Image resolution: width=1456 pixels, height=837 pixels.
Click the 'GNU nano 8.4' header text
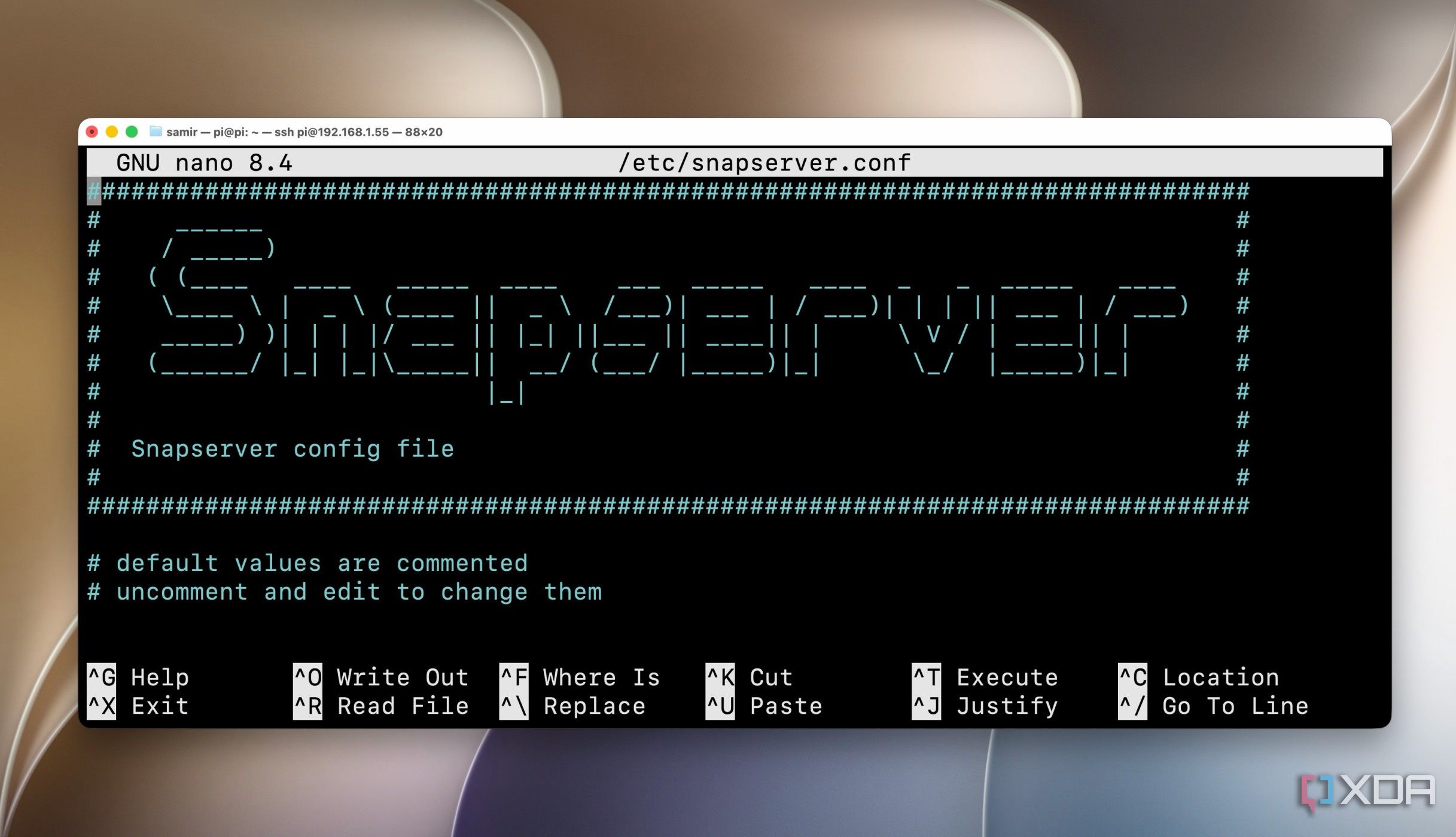point(204,163)
